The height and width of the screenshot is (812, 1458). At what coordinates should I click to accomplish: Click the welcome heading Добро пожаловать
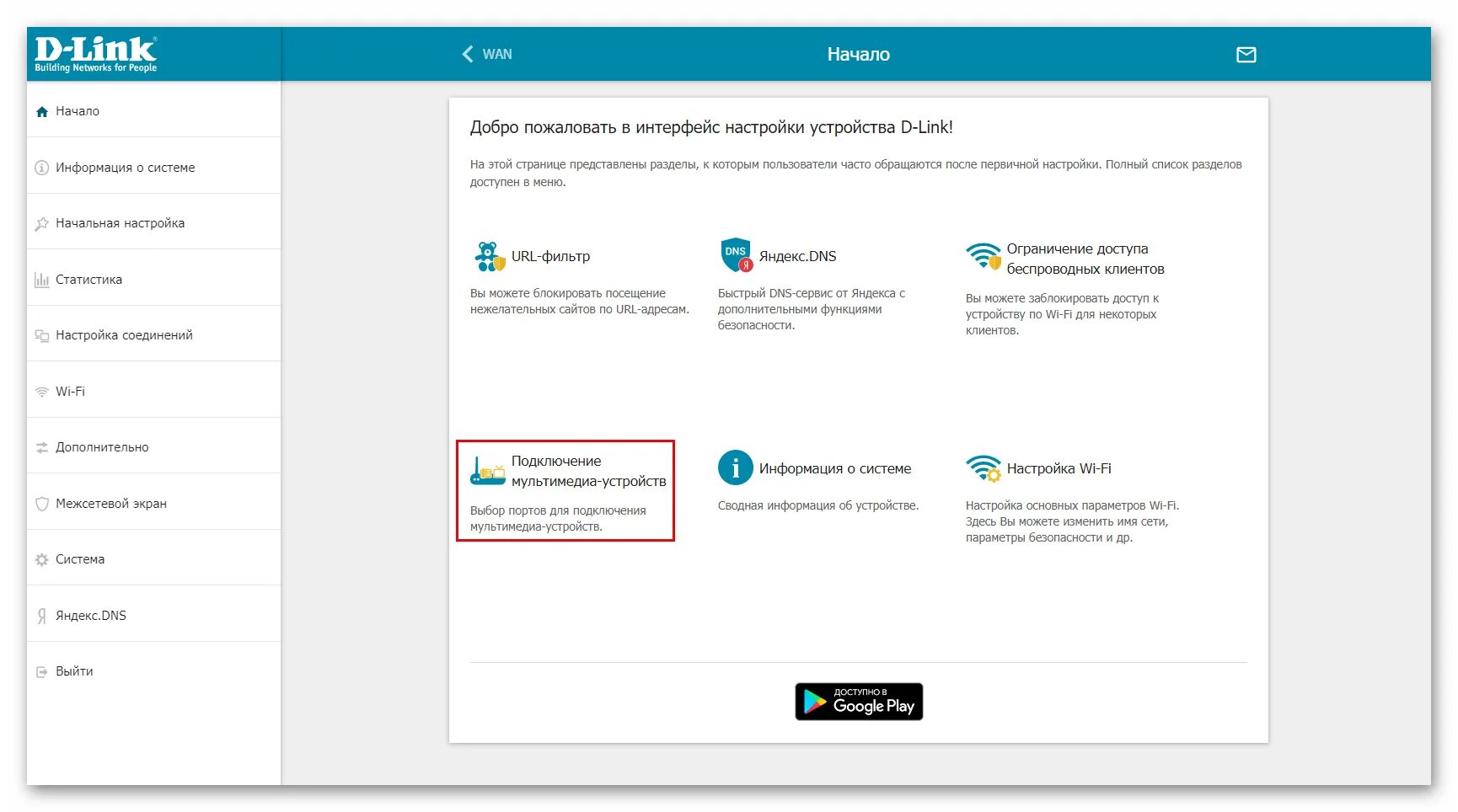pyautogui.click(x=711, y=127)
